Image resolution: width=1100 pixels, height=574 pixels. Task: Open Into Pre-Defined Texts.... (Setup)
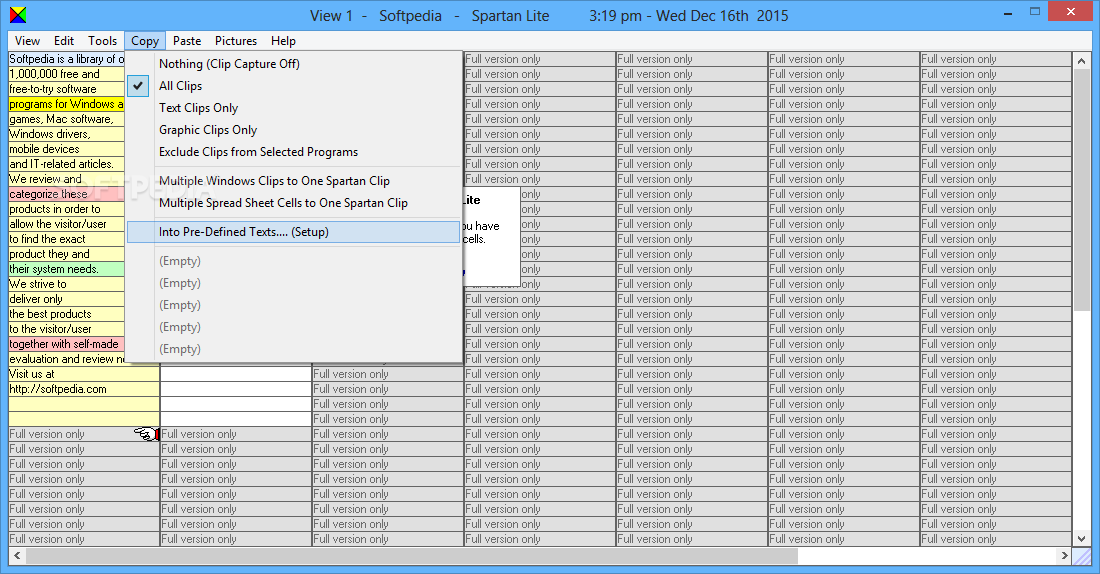[x=293, y=232]
